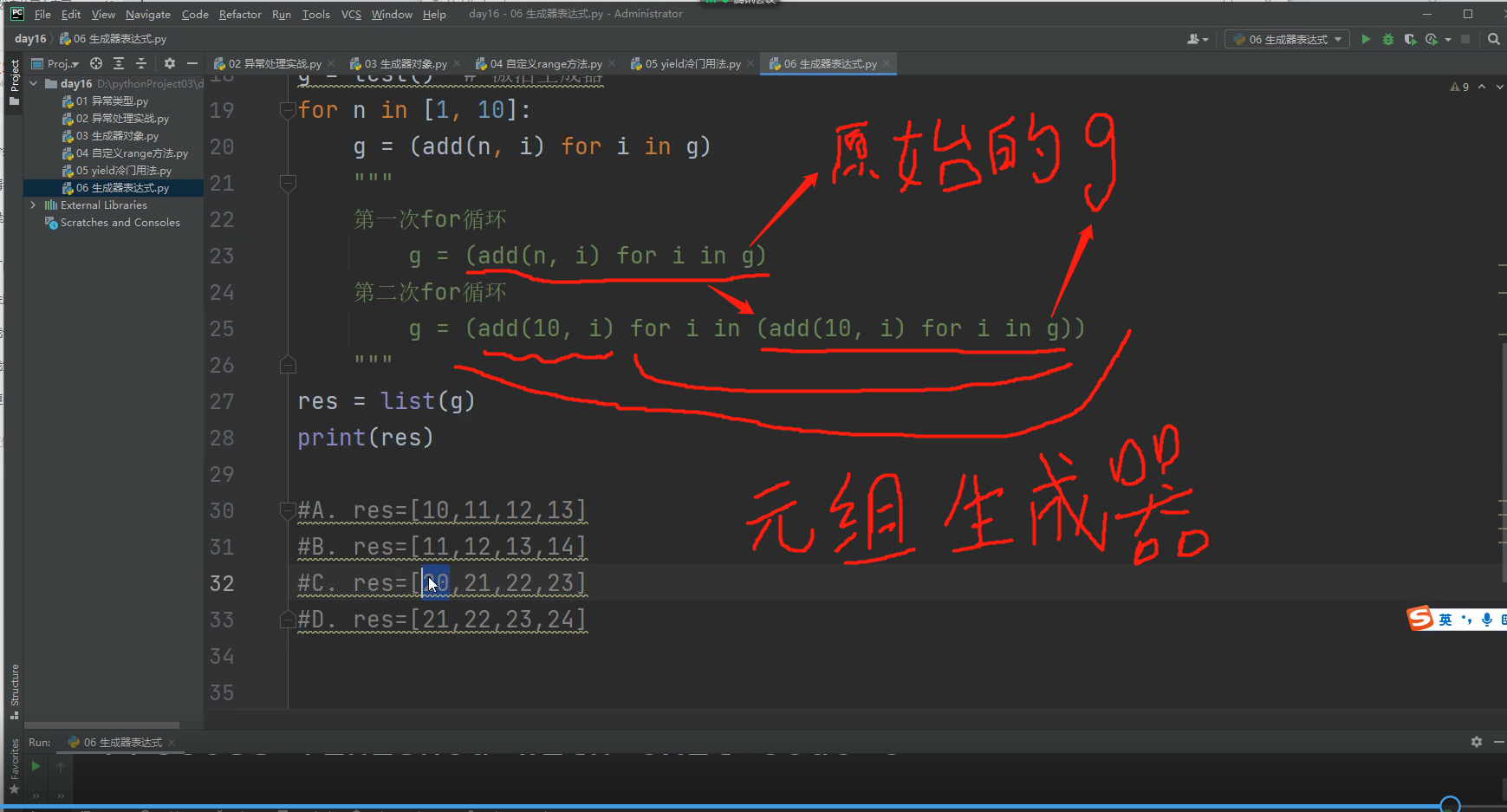1507x812 pixels.
Task: Click the up arrow in Run panel
Action: point(61,766)
